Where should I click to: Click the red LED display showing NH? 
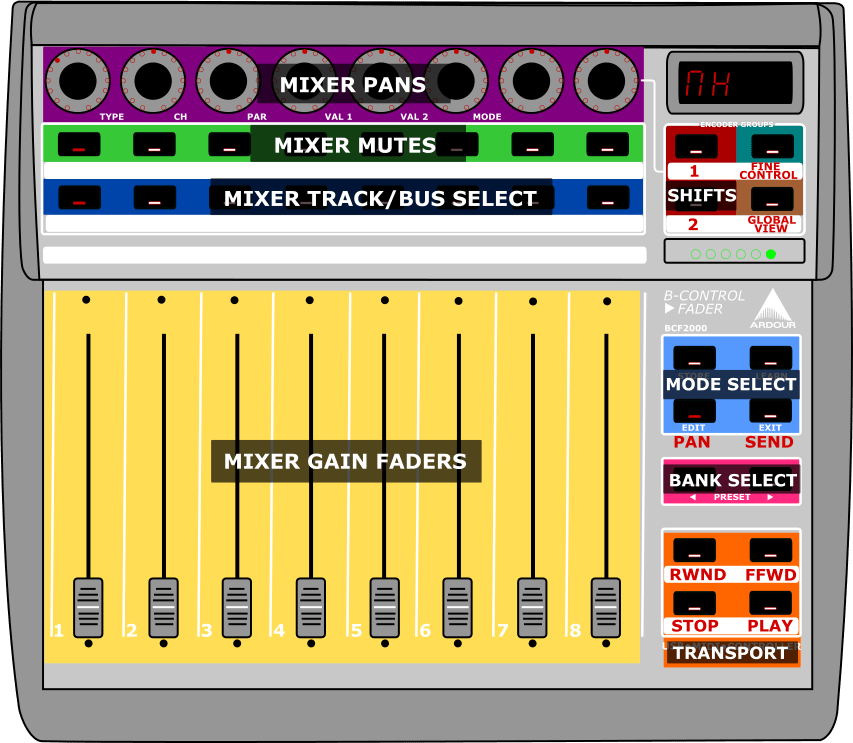(x=735, y=83)
